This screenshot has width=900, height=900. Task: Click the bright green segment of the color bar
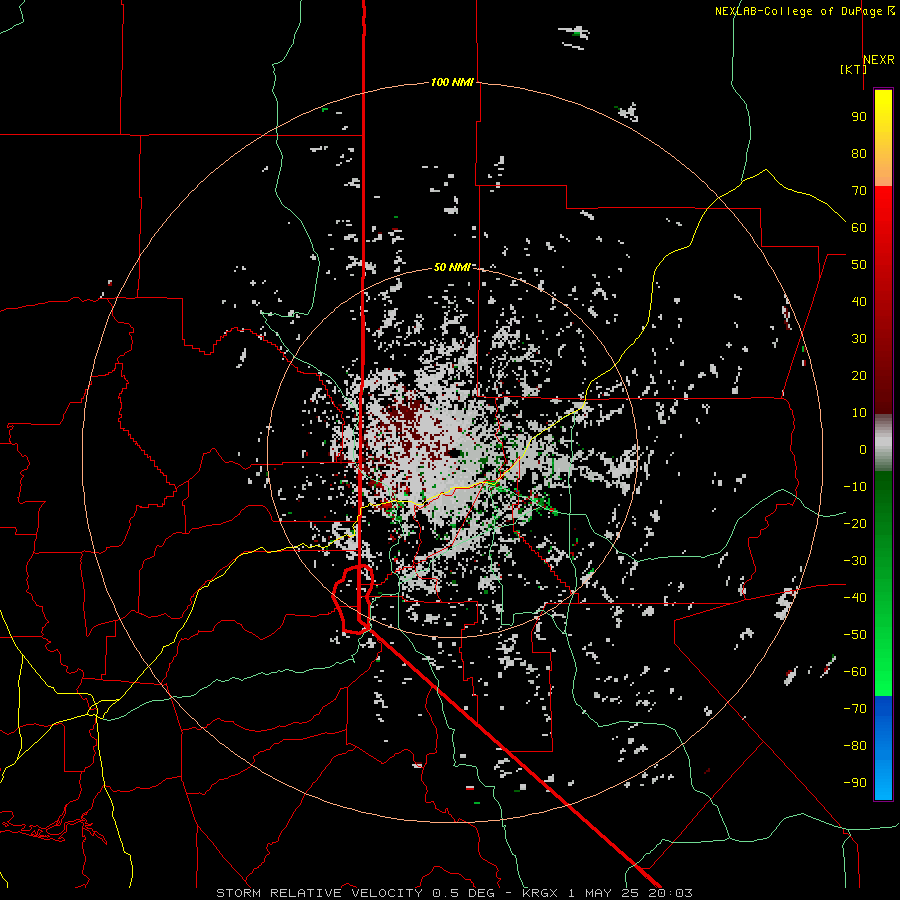883,660
